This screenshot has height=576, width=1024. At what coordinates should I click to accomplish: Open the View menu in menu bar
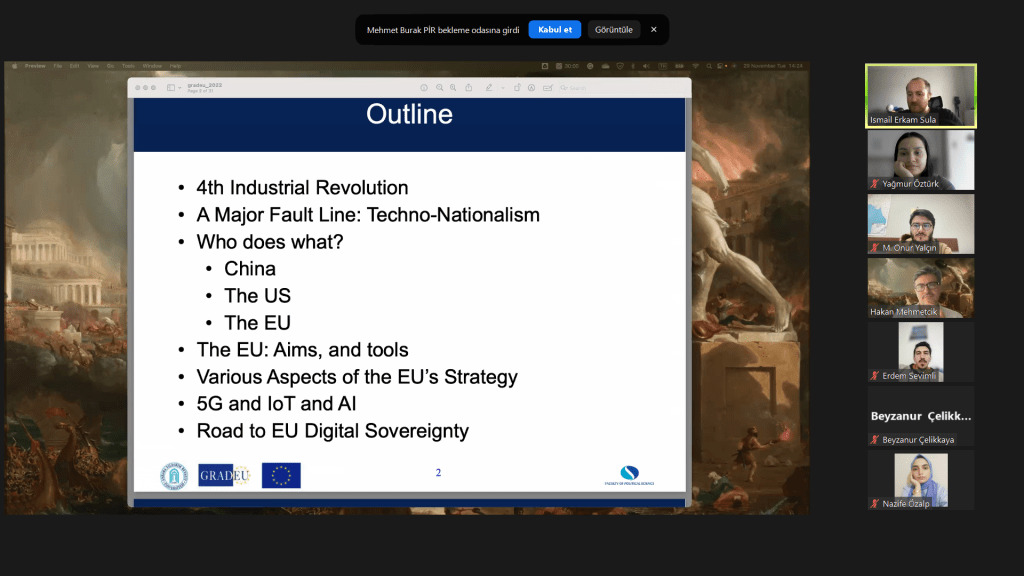[91, 66]
